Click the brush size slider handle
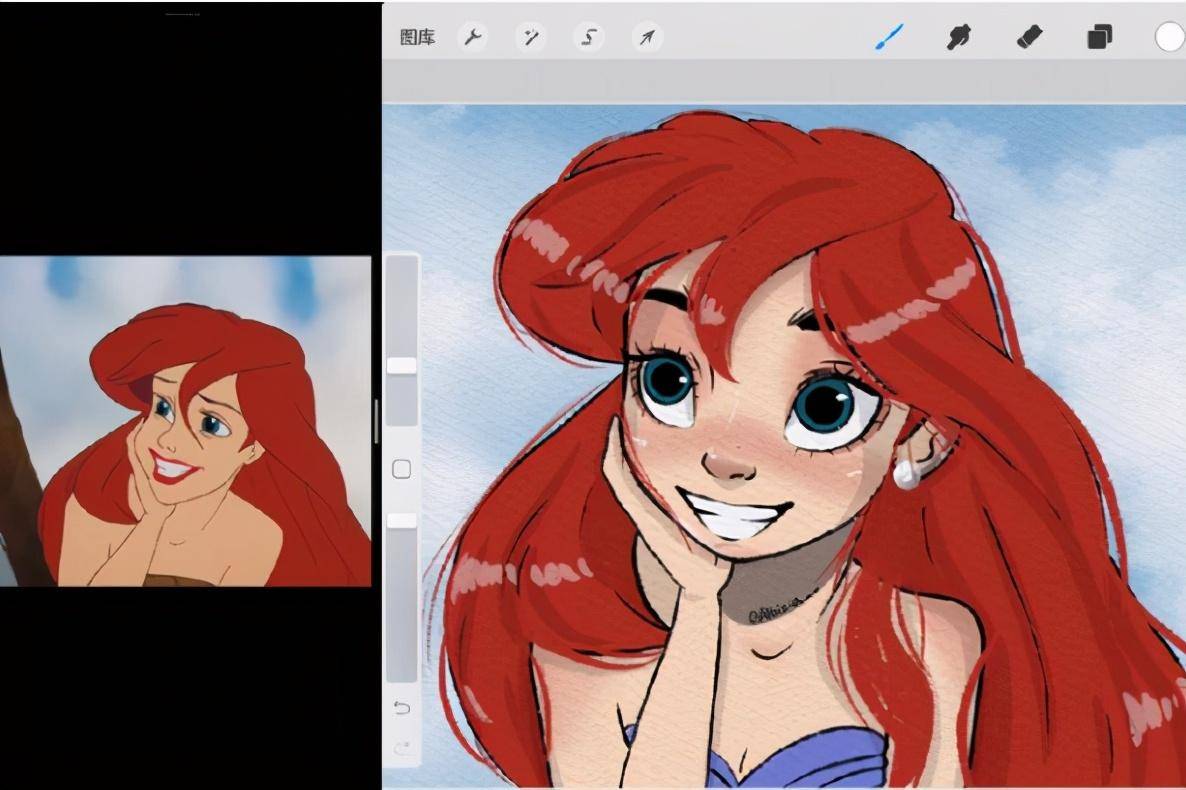Image resolution: width=1186 pixels, height=790 pixels. (x=402, y=365)
